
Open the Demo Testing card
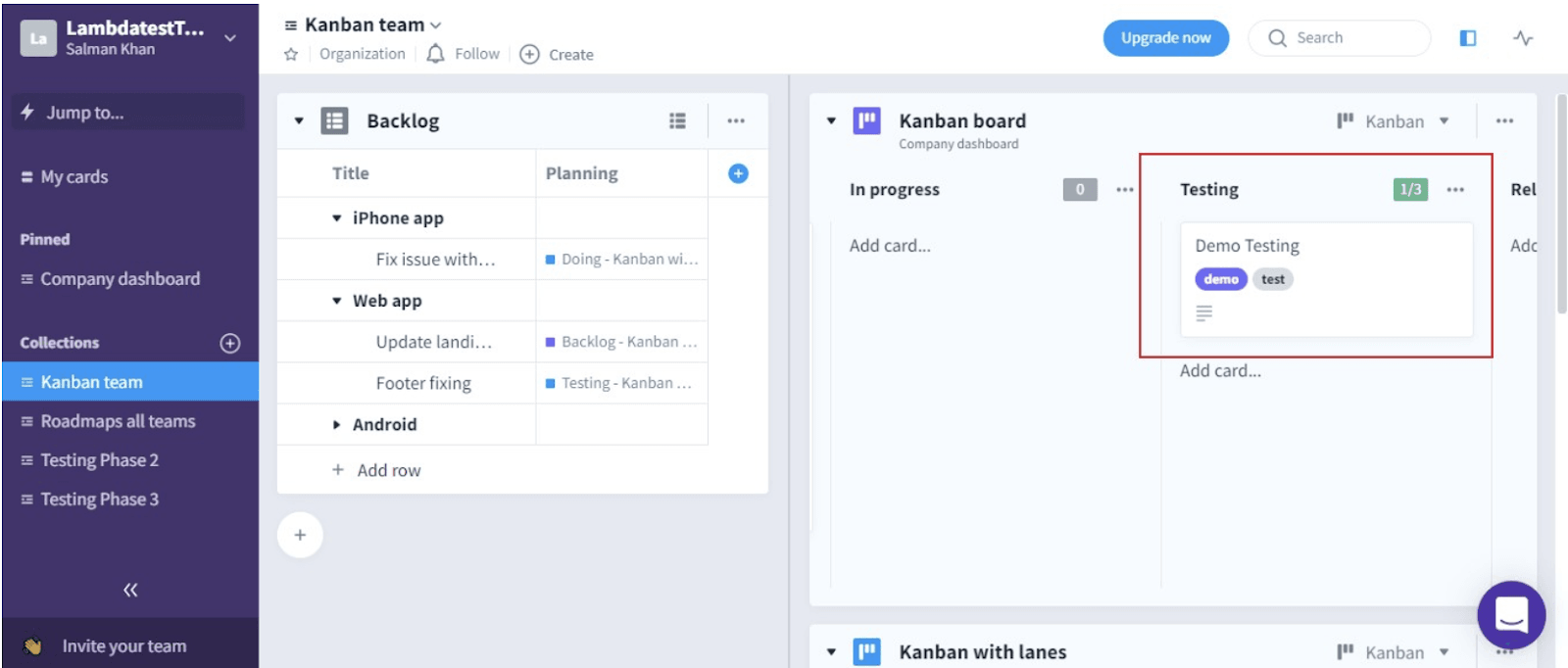click(x=1326, y=279)
